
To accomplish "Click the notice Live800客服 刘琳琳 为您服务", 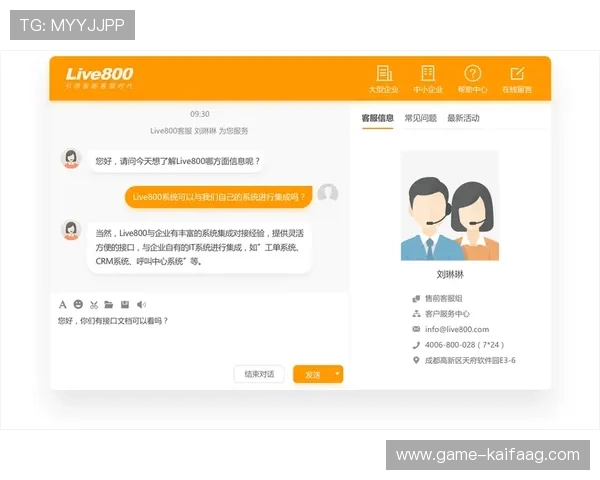I will click(199, 131).
